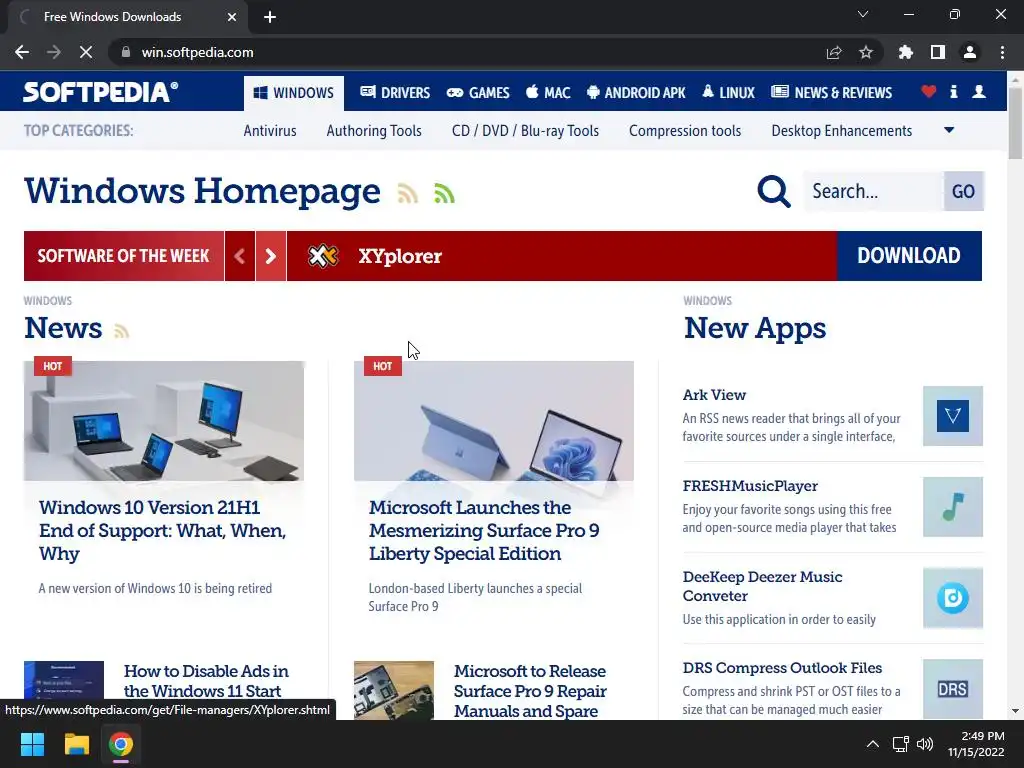
Task: Open the Ark View app title link
Action: click(714, 395)
